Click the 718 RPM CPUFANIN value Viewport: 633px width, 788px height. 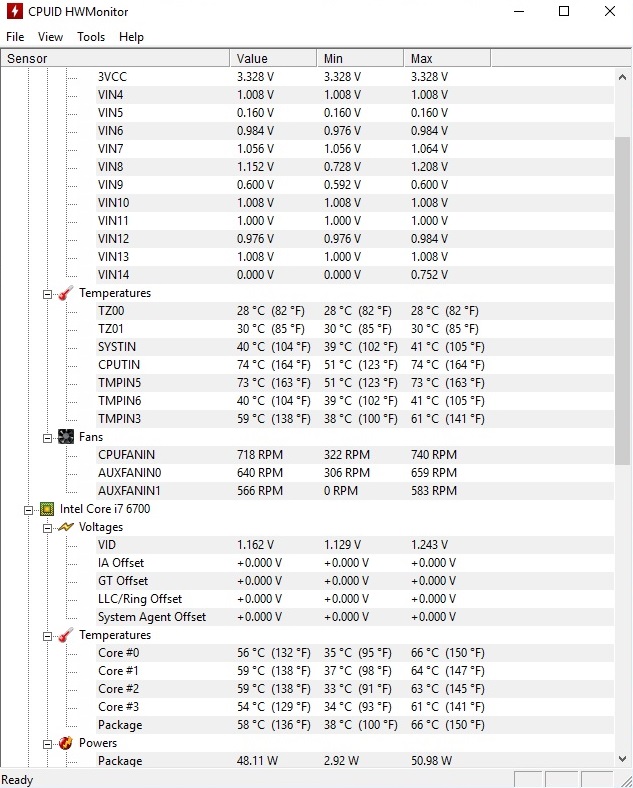[260, 455]
